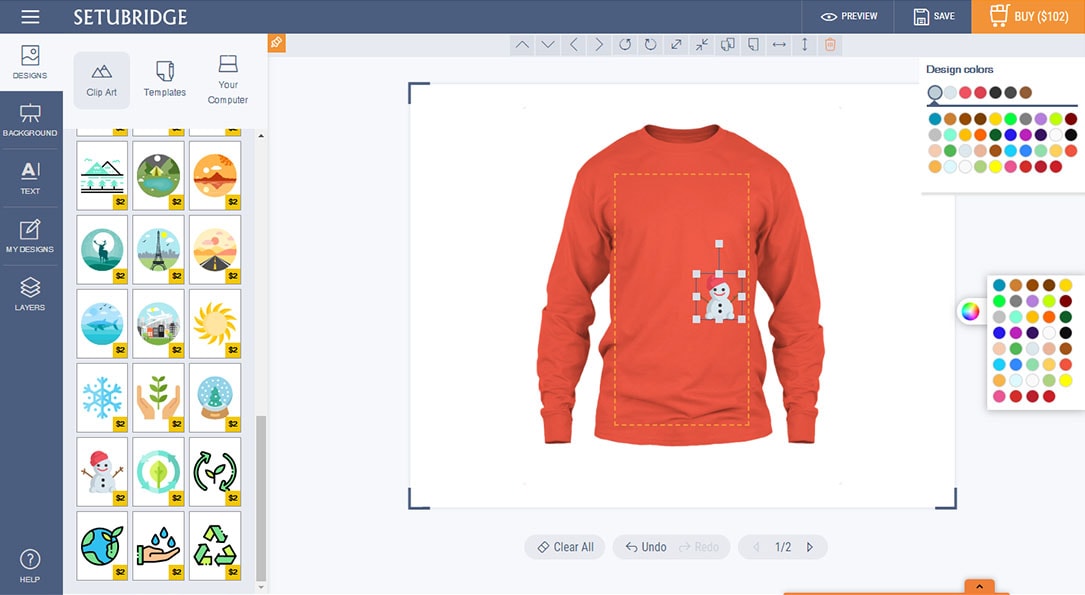Flip the object horizontally
This screenshot has width=1085, height=595.
point(778,45)
